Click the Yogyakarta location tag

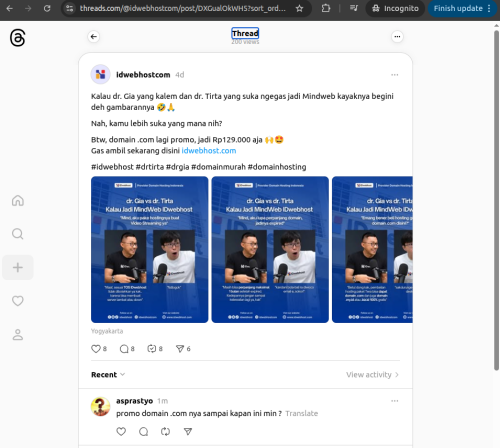(107, 331)
